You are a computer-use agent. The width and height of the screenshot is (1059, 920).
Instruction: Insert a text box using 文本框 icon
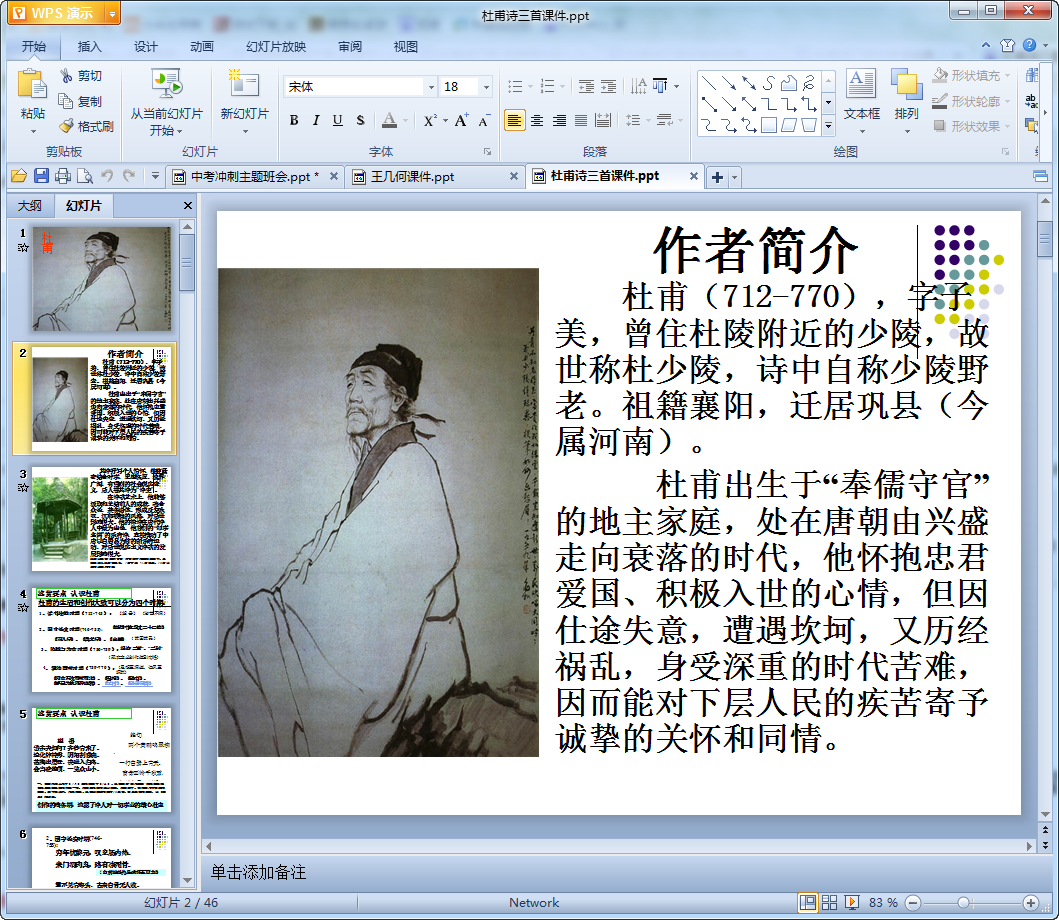(861, 85)
